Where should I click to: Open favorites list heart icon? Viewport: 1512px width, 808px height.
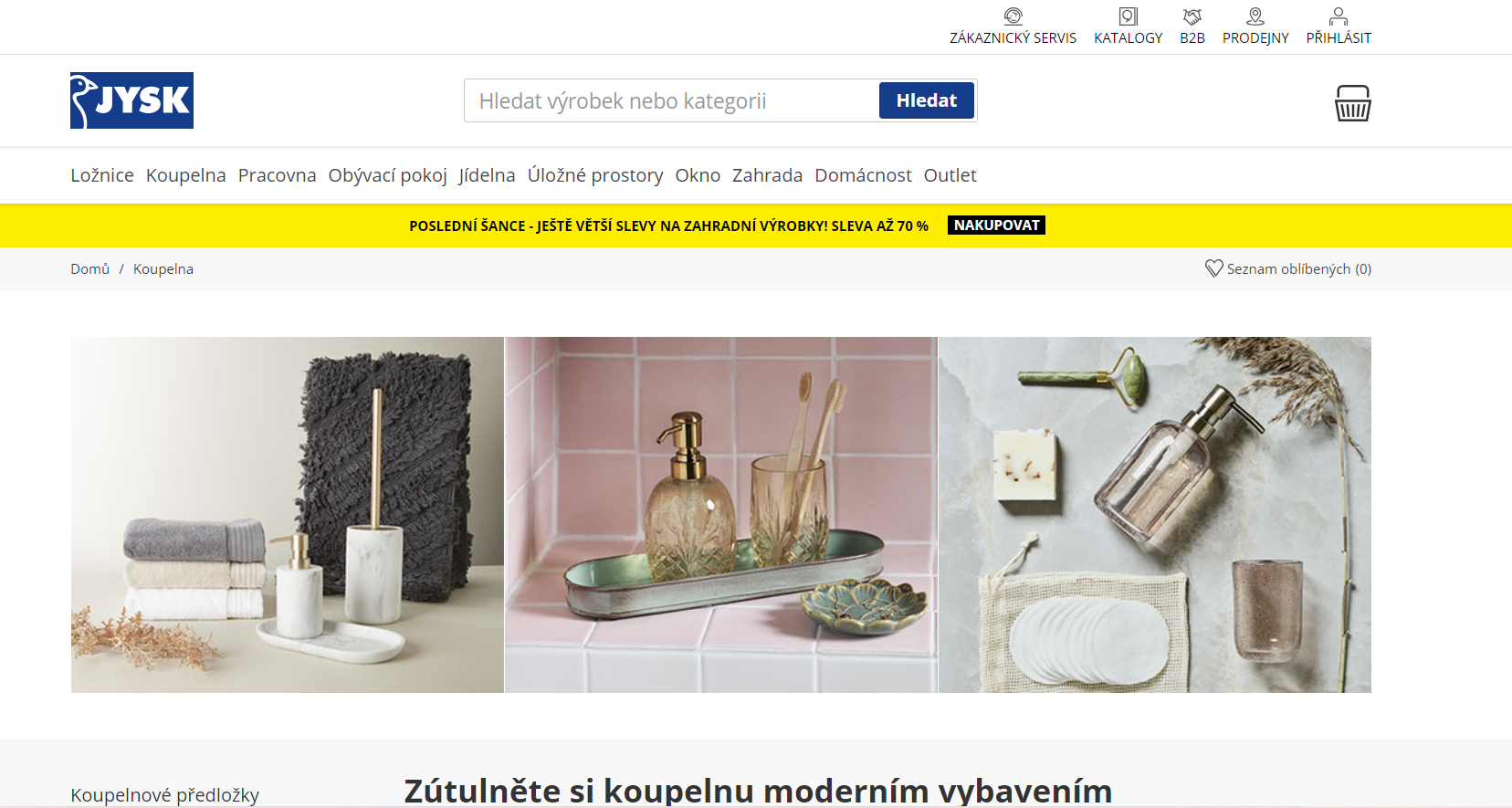coord(1213,268)
